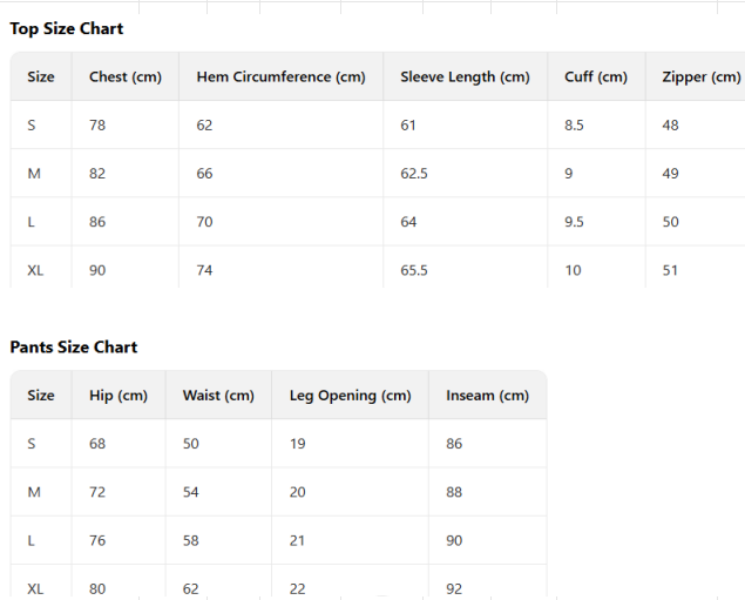The image size is (745, 600).
Task: Click the pants waist value 54
Action: 191,492
